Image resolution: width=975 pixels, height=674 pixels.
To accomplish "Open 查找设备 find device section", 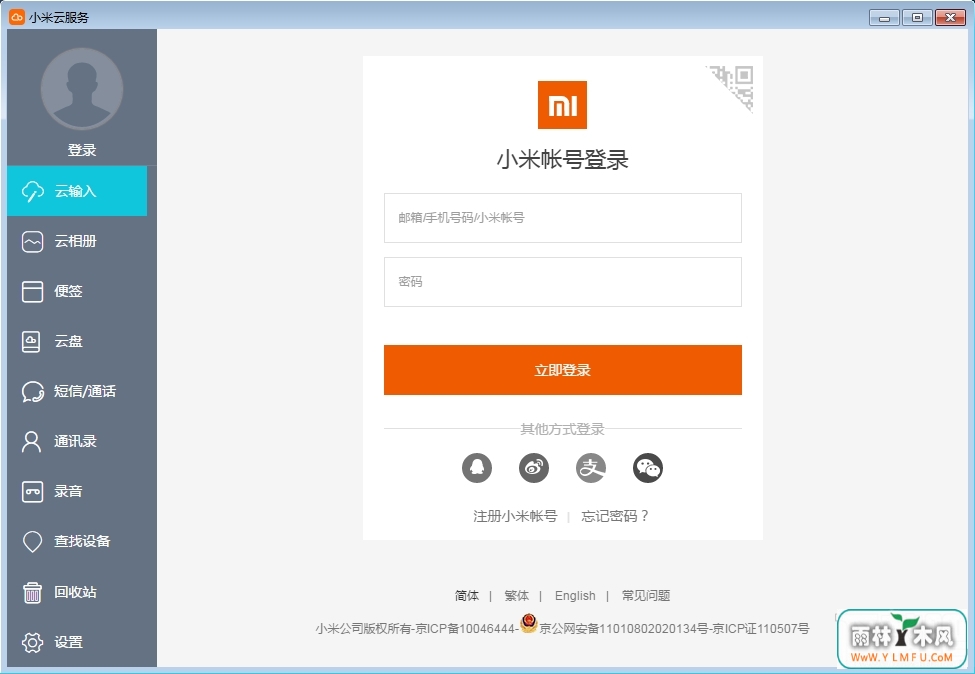I will point(77,542).
